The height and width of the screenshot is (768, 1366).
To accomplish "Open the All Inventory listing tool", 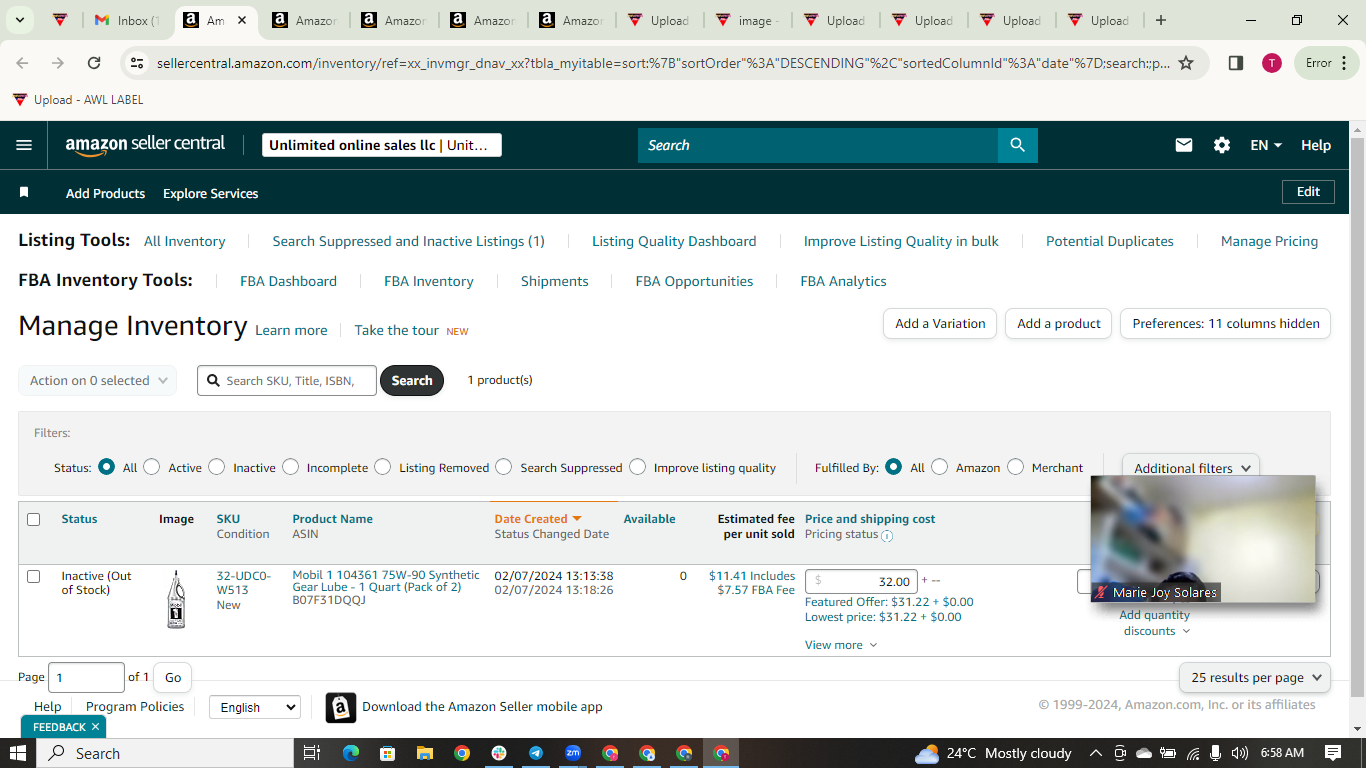I will tap(185, 241).
